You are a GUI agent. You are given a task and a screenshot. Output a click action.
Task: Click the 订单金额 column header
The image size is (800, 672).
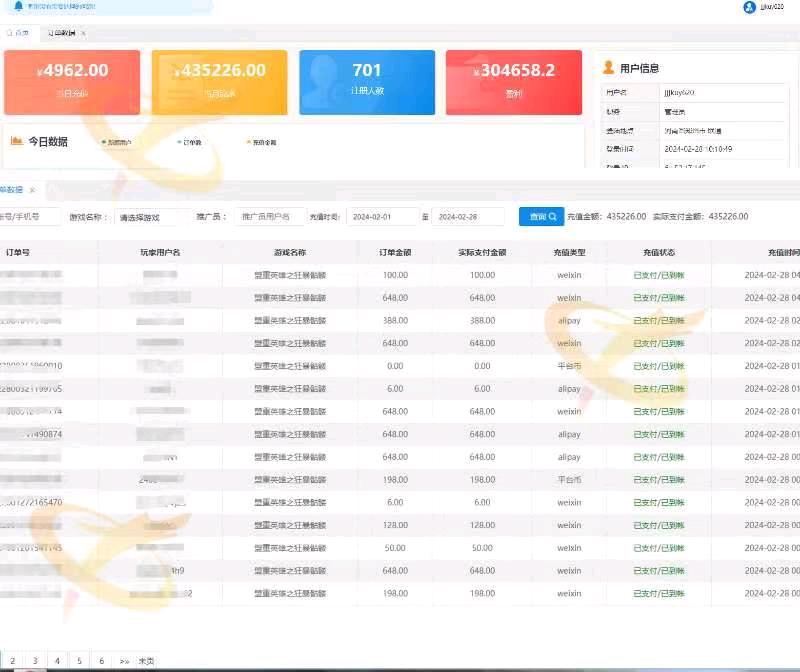(395, 252)
